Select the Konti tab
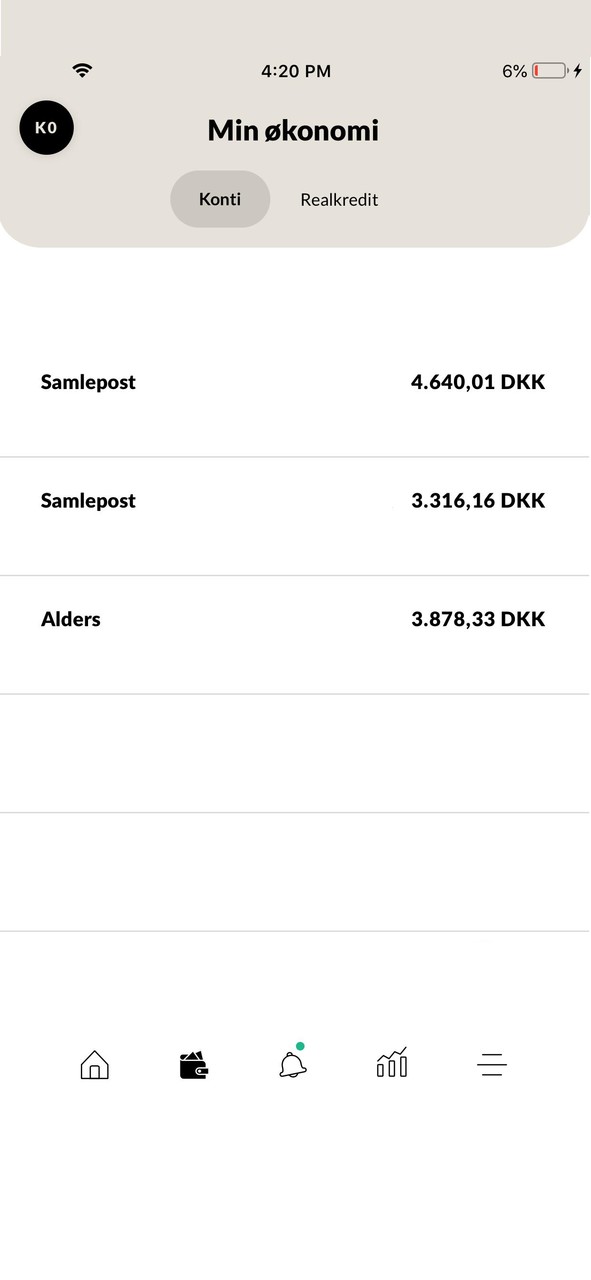The image size is (591, 1280). [x=219, y=199]
